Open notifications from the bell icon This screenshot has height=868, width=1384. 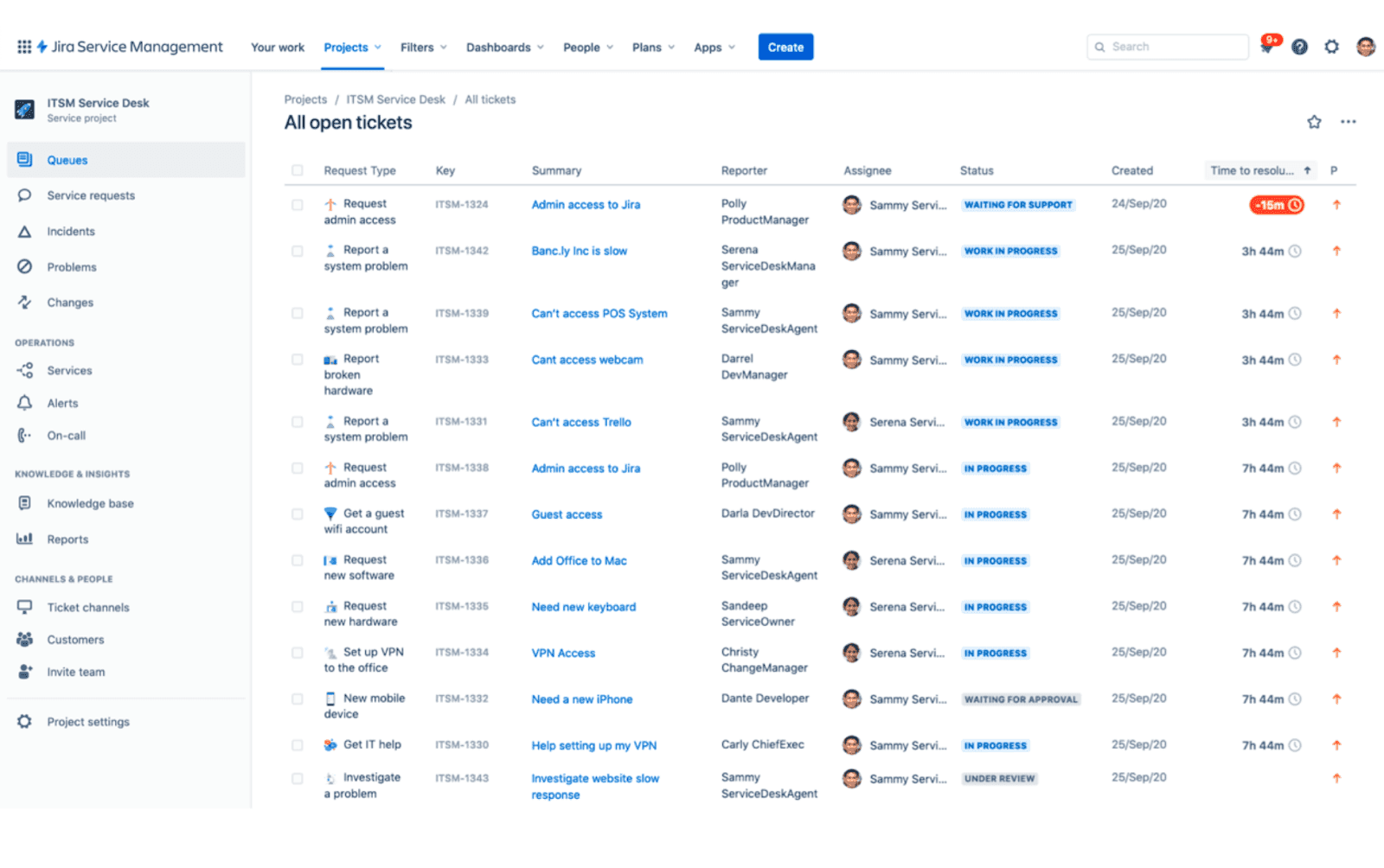1266,47
